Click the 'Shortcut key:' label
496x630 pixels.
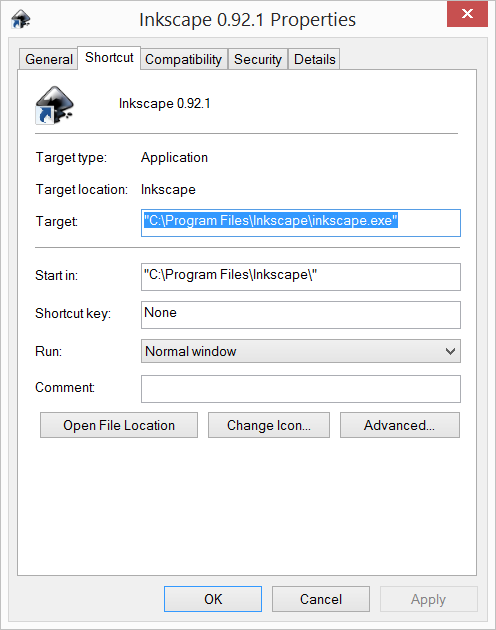click(x=73, y=313)
